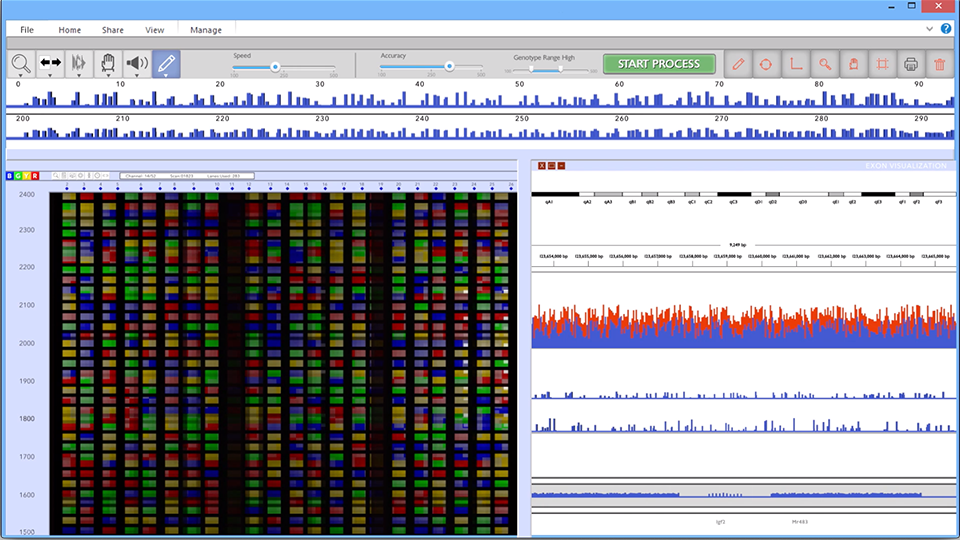Click the red circular target tool
Viewport: 960px width, 540px height.
(x=766, y=64)
